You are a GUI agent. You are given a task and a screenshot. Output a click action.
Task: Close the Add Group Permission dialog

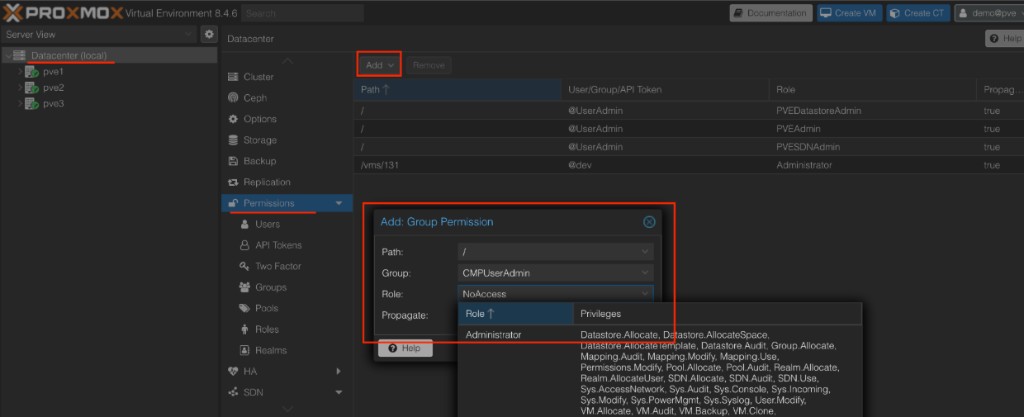pos(649,222)
